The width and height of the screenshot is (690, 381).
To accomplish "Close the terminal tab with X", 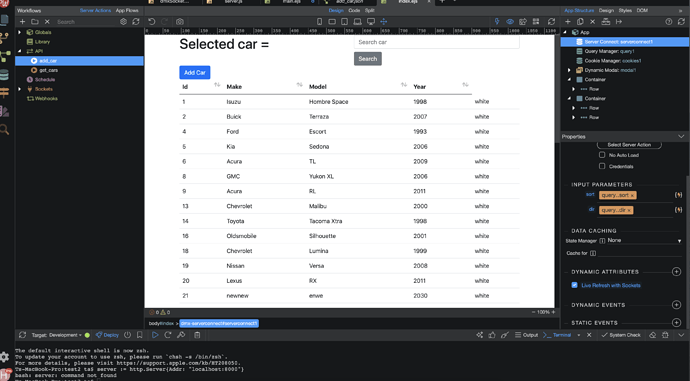I will (589, 335).
